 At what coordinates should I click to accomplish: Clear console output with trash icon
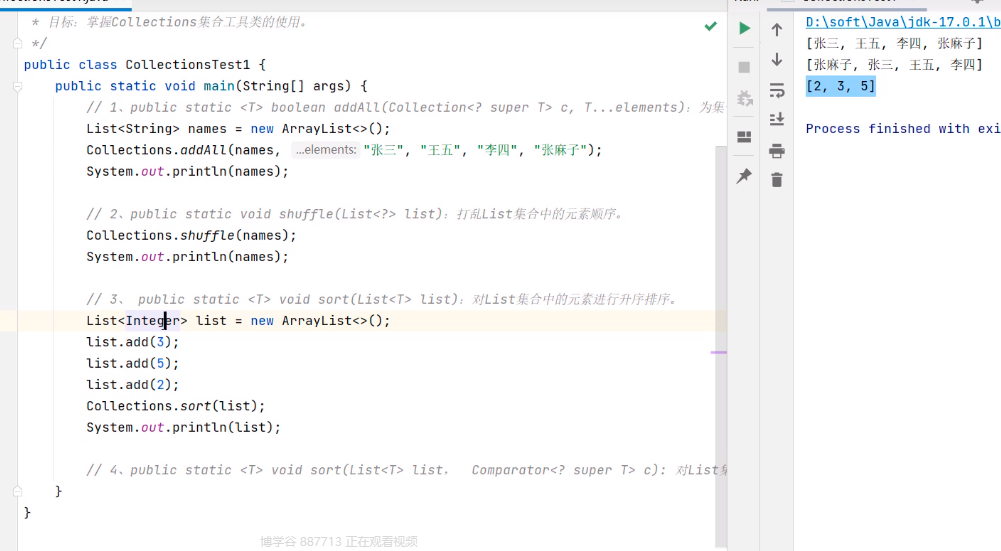(777, 180)
